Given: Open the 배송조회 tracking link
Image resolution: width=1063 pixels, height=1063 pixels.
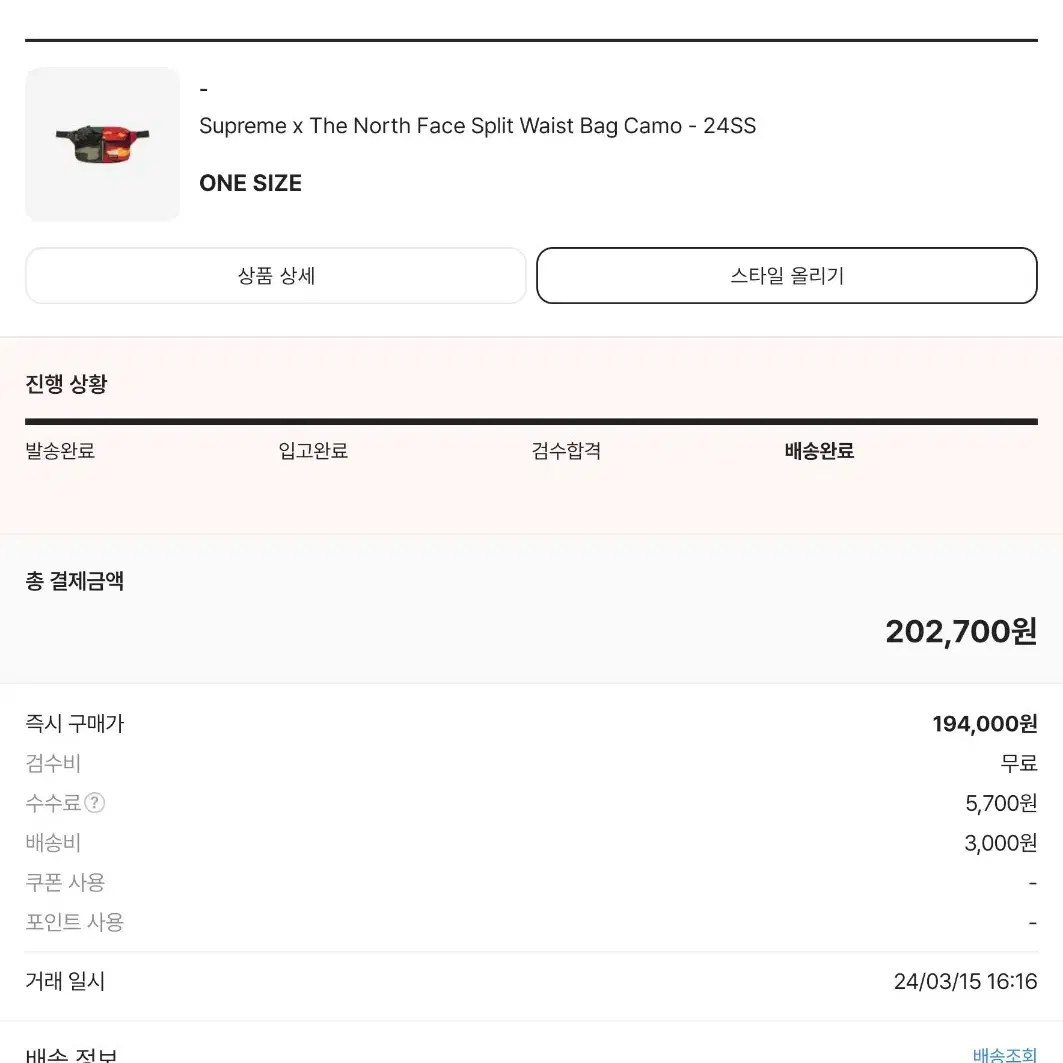Looking at the screenshot, I should click(1005, 1055).
